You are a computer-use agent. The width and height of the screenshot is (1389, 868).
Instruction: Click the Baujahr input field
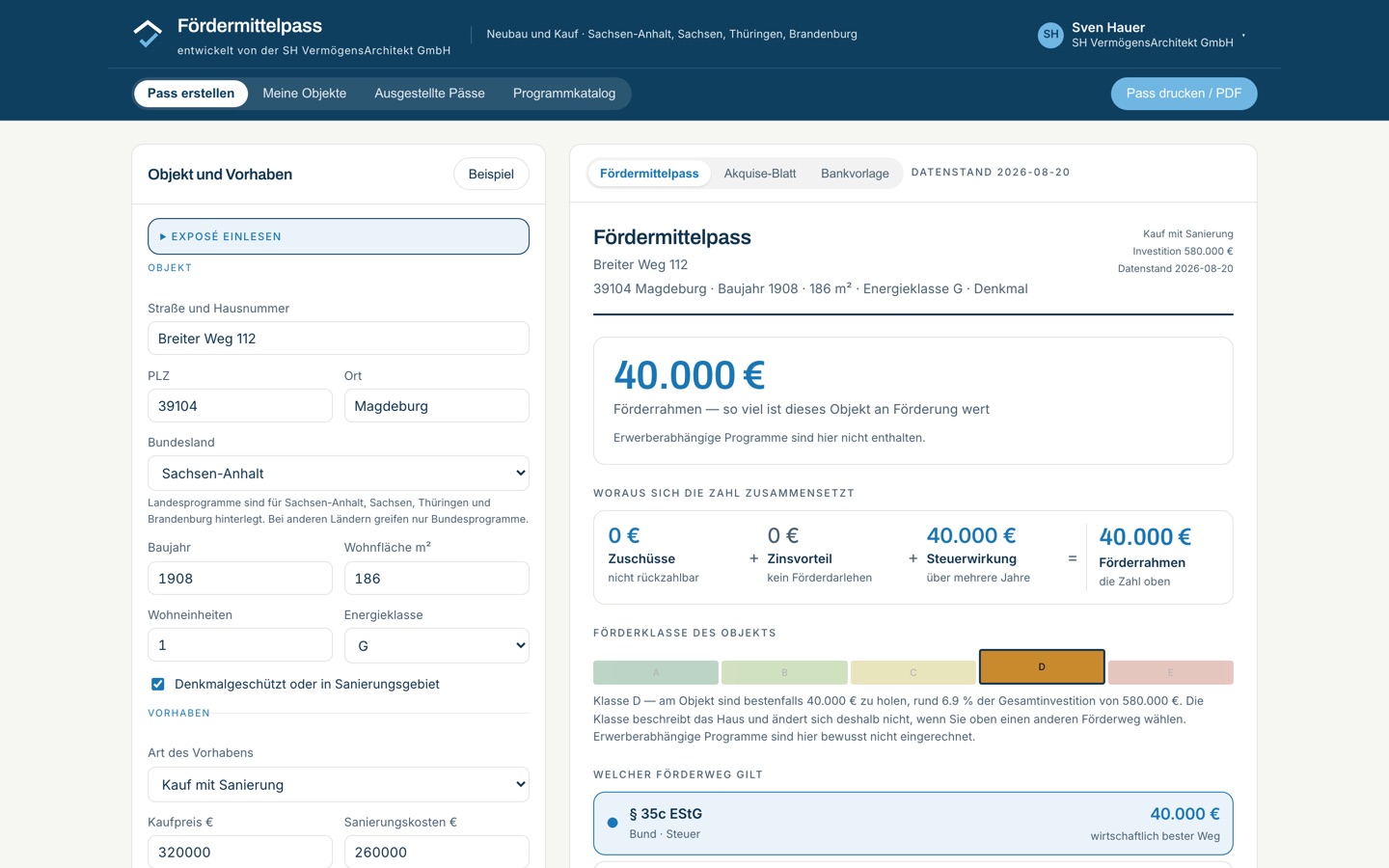click(240, 579)
